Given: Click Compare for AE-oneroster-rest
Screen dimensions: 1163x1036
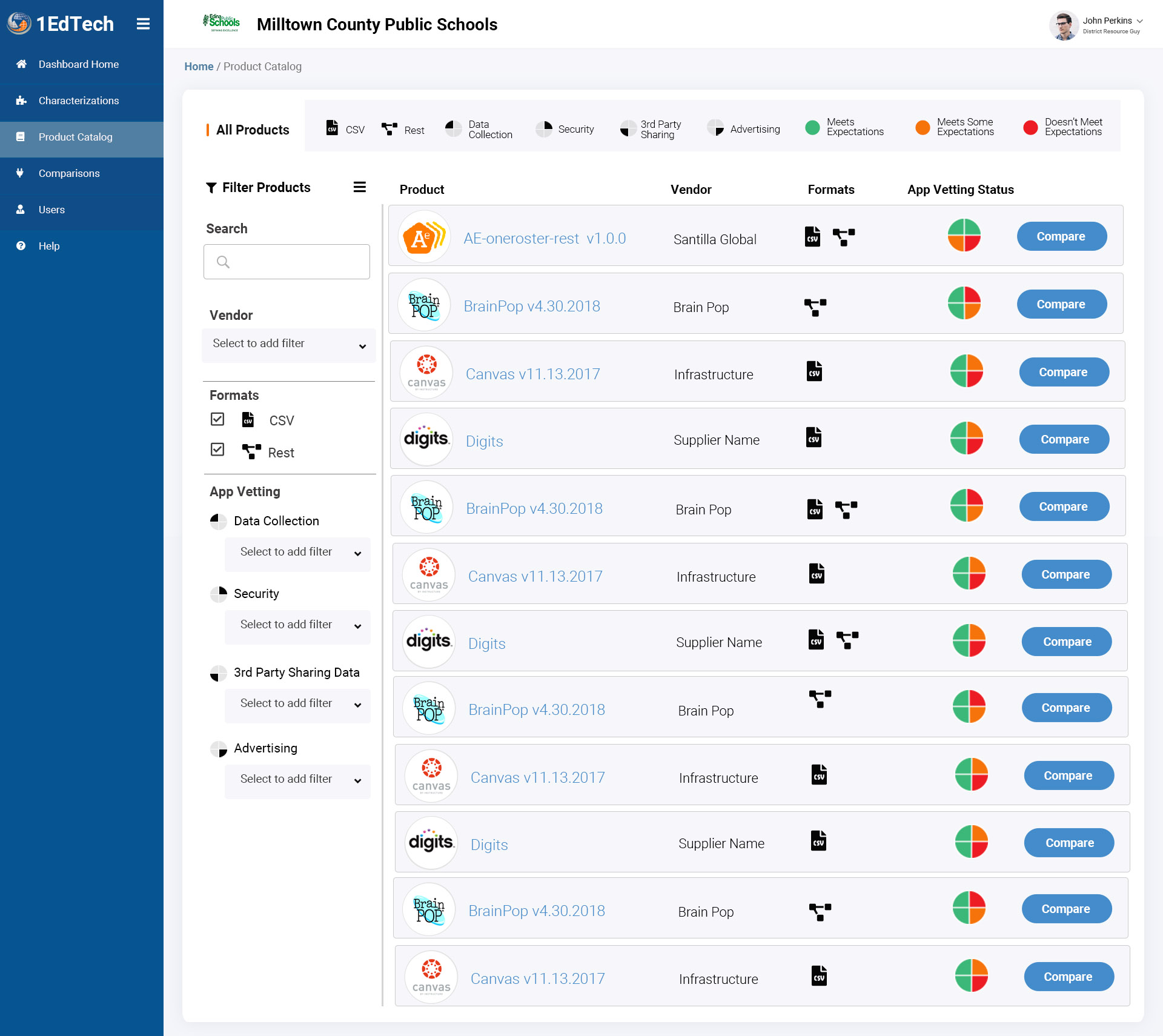Looking at the screenshot, I should [1061, 236].
